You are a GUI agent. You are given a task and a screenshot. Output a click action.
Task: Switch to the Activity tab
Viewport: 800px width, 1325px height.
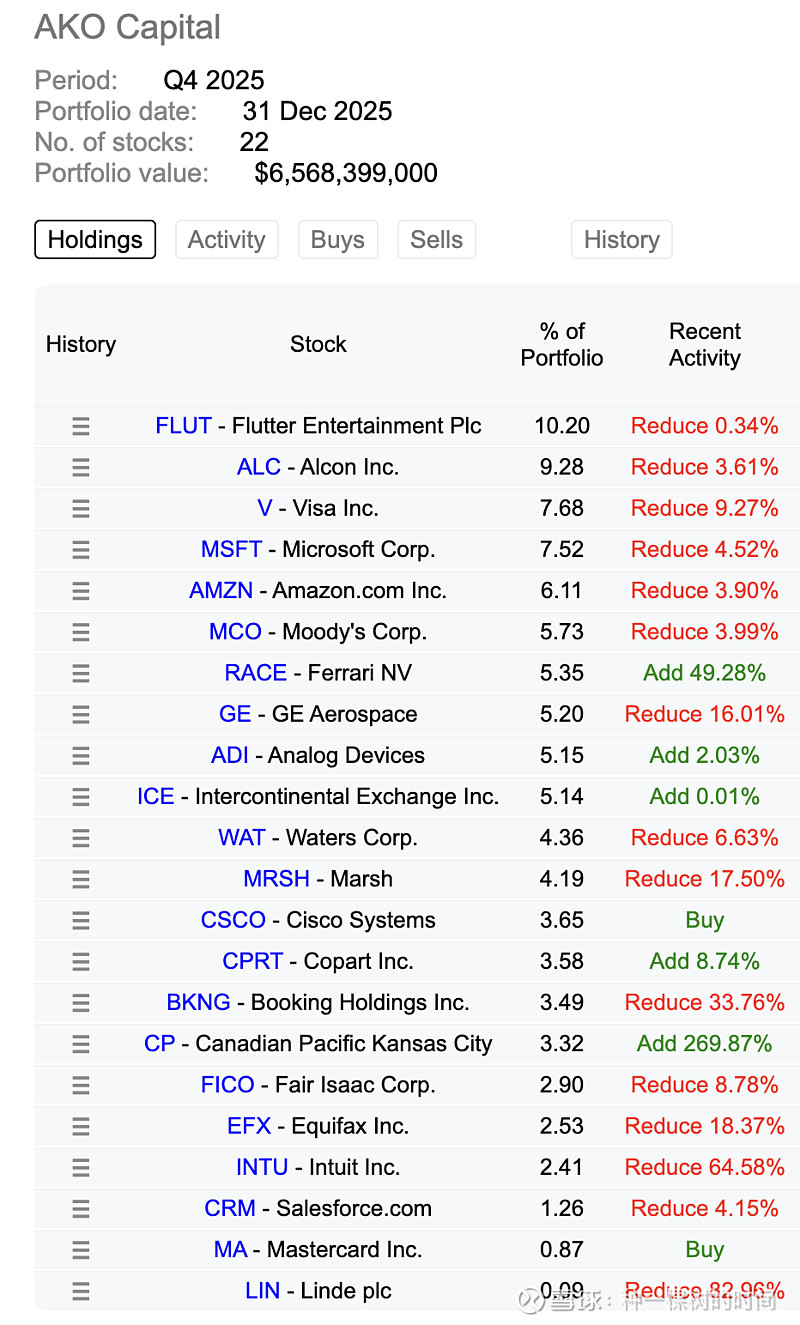(x=226, y=240)
